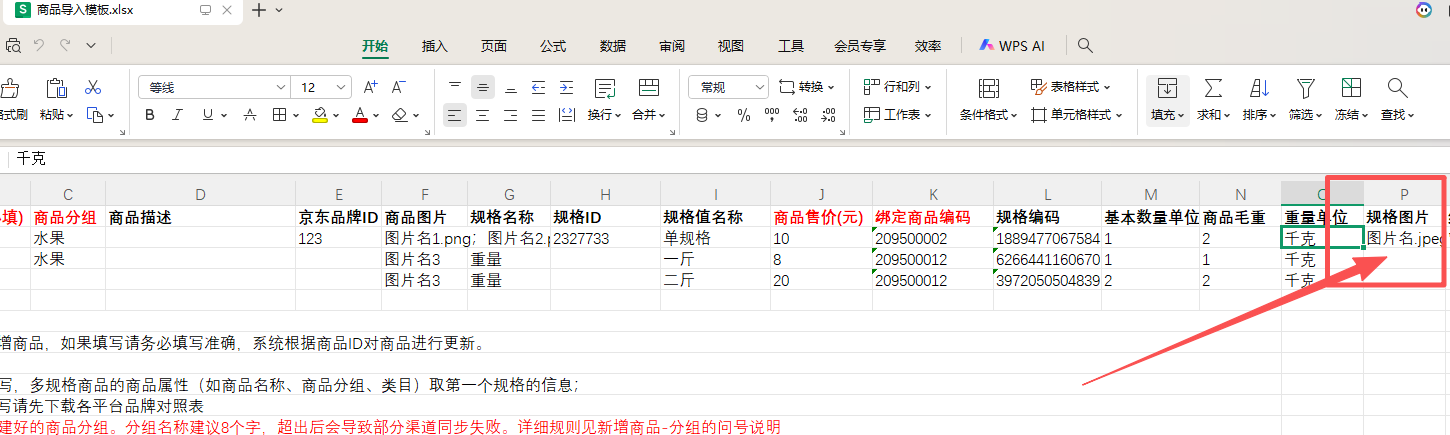Image resolution: width=1450 pixels, height=435 pixels.
Task: Click the print preview icon in the quick access bar
Action: pyautogui.click(x=13, y=45)
